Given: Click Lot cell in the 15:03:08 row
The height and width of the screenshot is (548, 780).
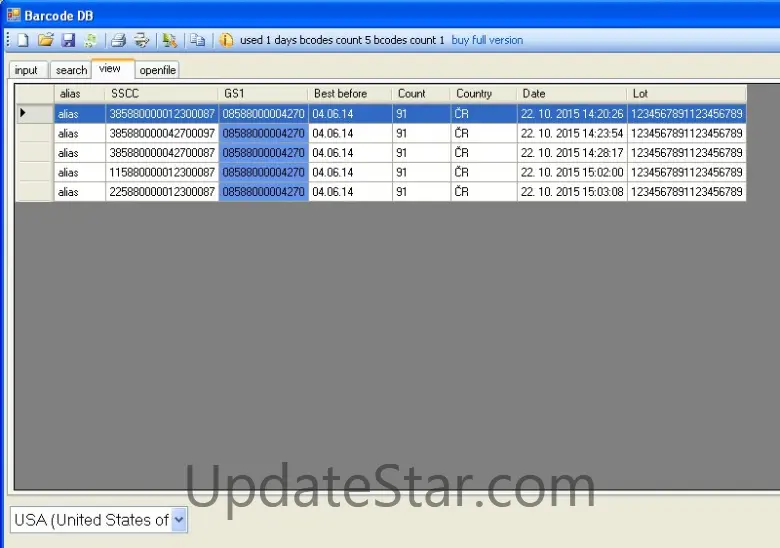Looking at the screenshot, I should point(686,191).
